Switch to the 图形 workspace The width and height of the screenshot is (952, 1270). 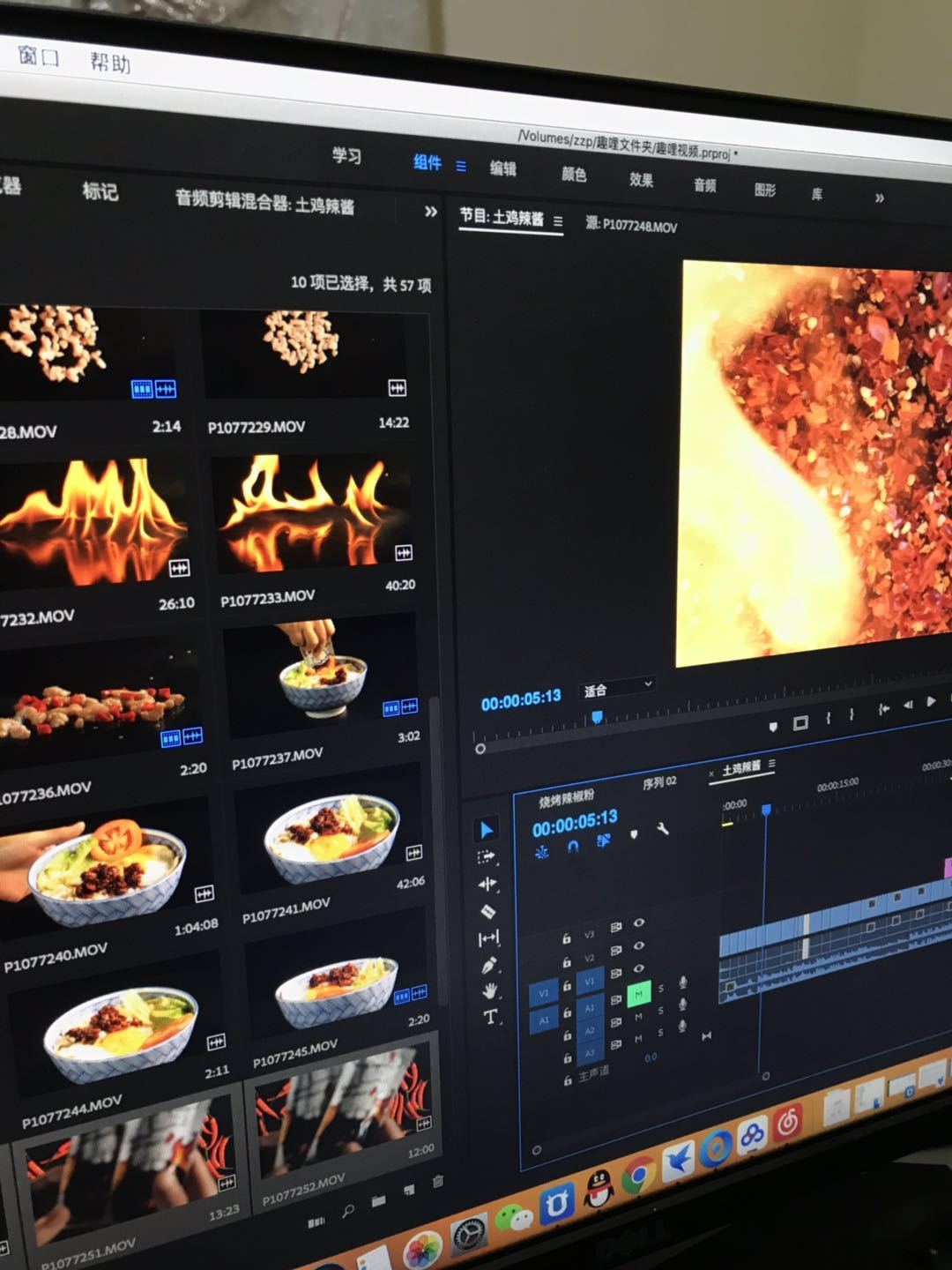click(764, 189)
